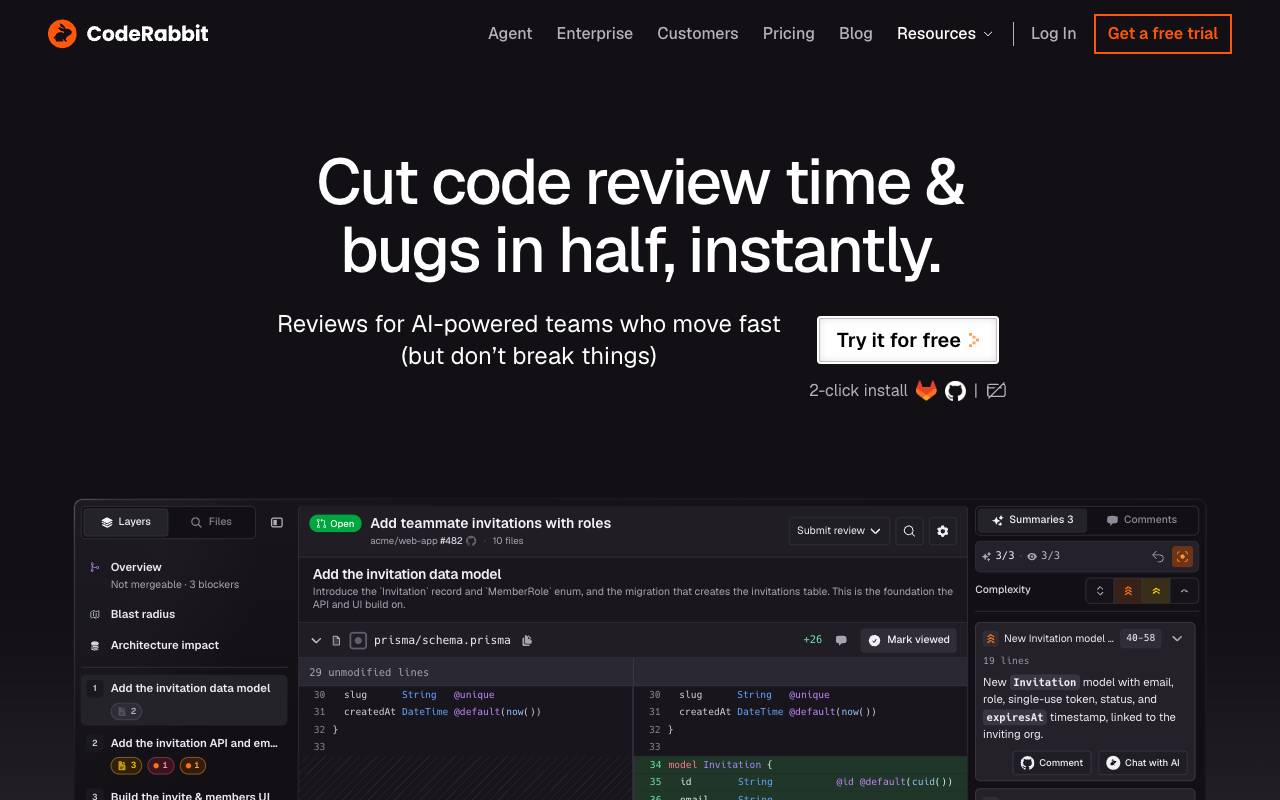Open GitHub install icon
The image size is (1280, 800).
956,391
